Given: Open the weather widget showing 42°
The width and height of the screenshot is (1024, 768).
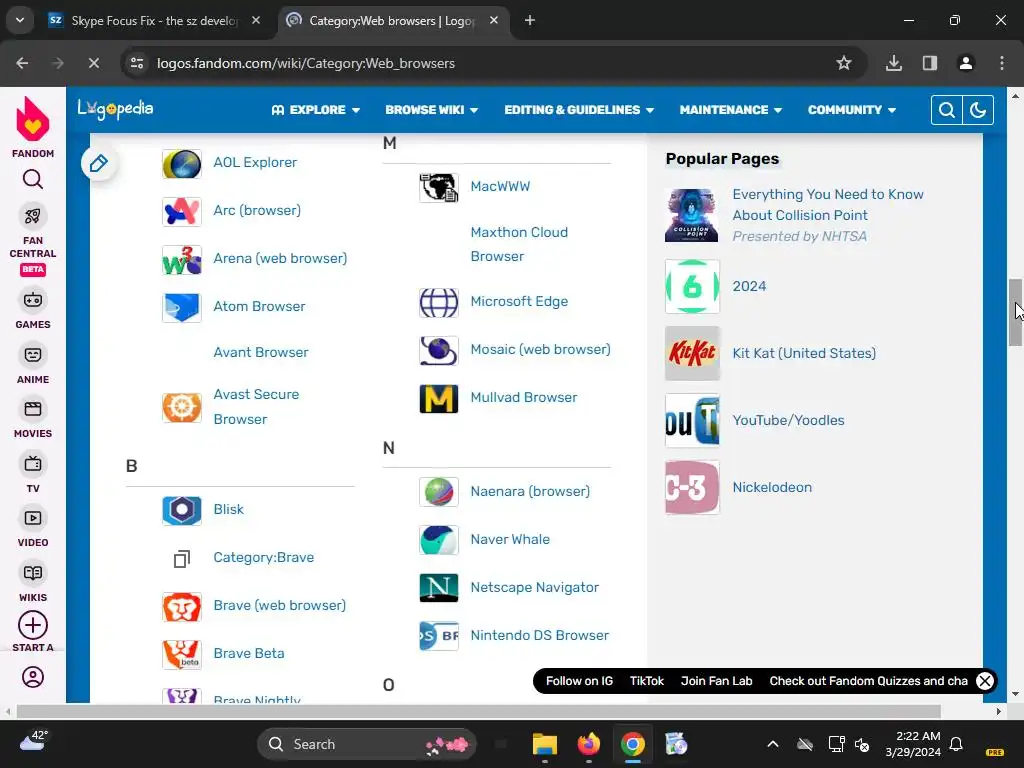Looking at the screenshot, I should pos(34,741).
